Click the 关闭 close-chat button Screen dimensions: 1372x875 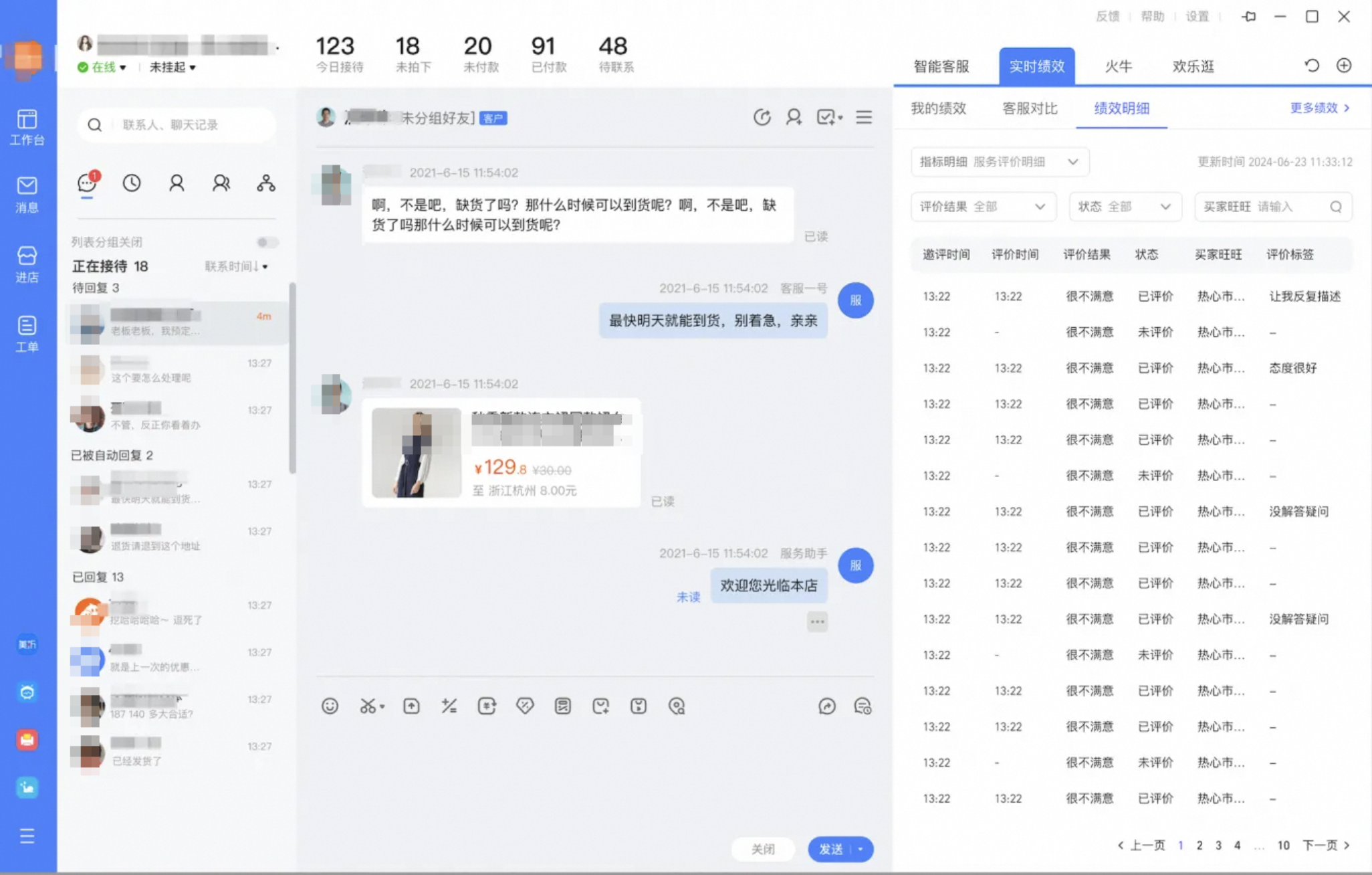[763, 849]
